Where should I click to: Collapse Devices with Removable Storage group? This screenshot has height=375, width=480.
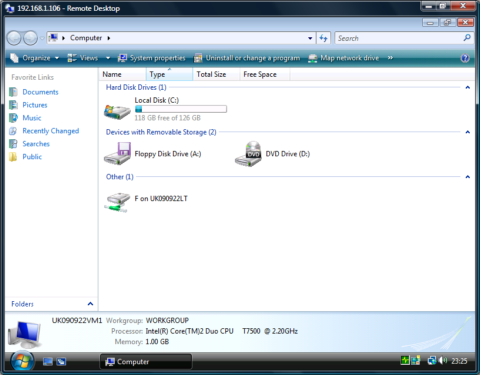pos(468,132)
